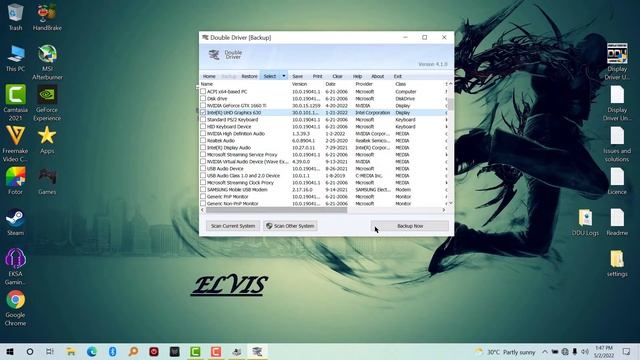Image resolution: width=640 pixels, height=360 pixels.
Task: Select the Licence file icon
Action: click(x=617, y=181)
